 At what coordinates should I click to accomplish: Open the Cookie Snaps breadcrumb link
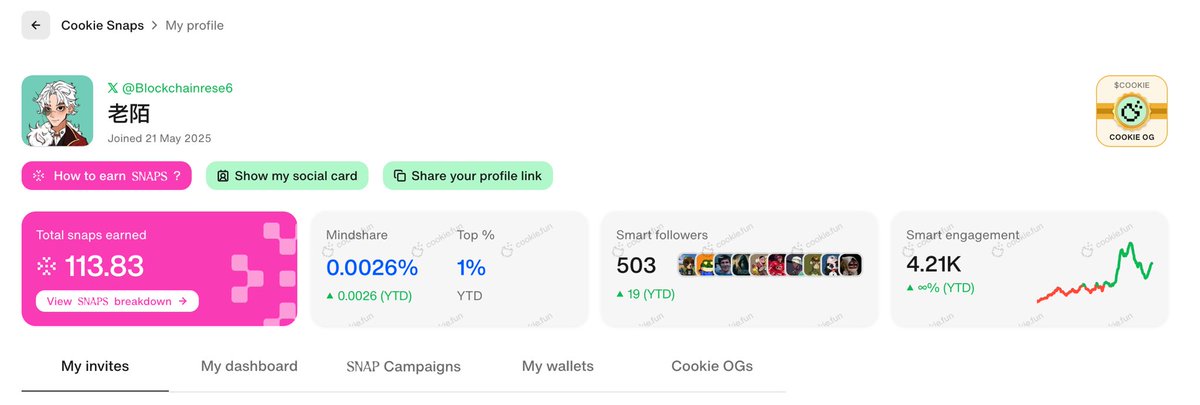[x=102, y=25]
